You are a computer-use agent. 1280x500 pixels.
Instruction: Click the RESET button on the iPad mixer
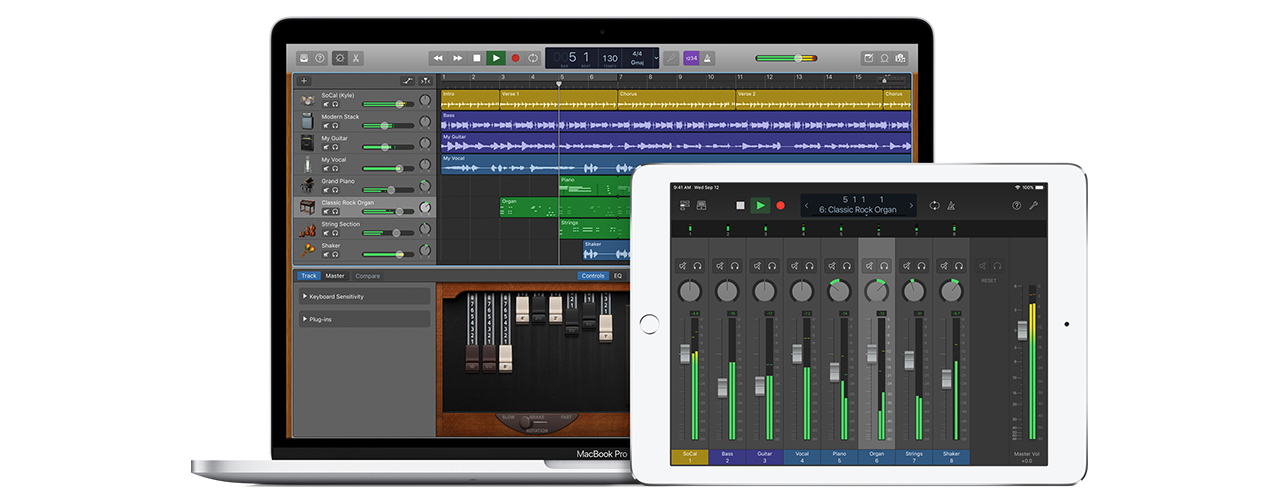[989, 281]
